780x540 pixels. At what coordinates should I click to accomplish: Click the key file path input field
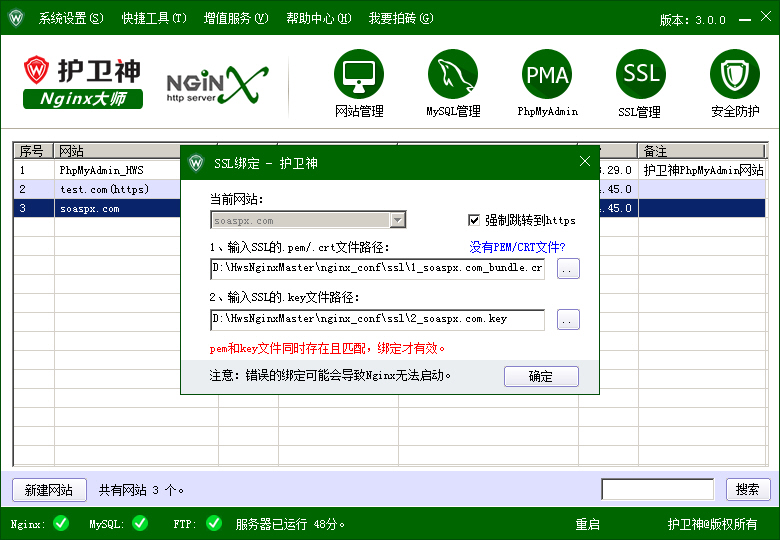378,319
